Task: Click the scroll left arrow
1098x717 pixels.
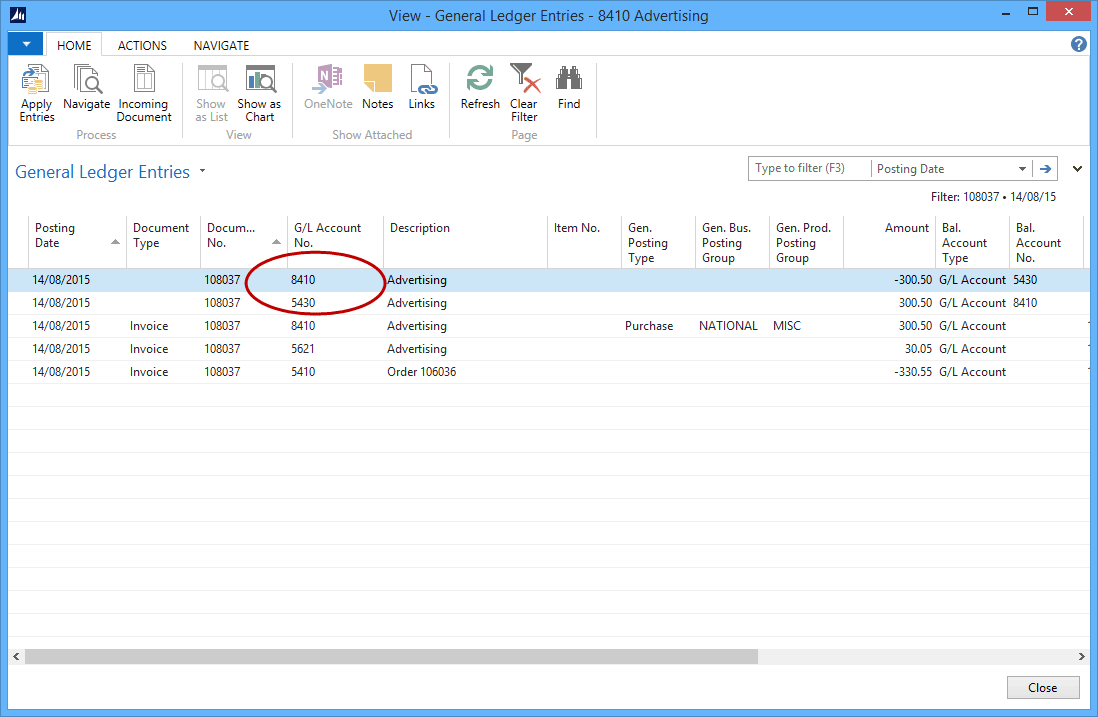Action: (x=16, y=657)
